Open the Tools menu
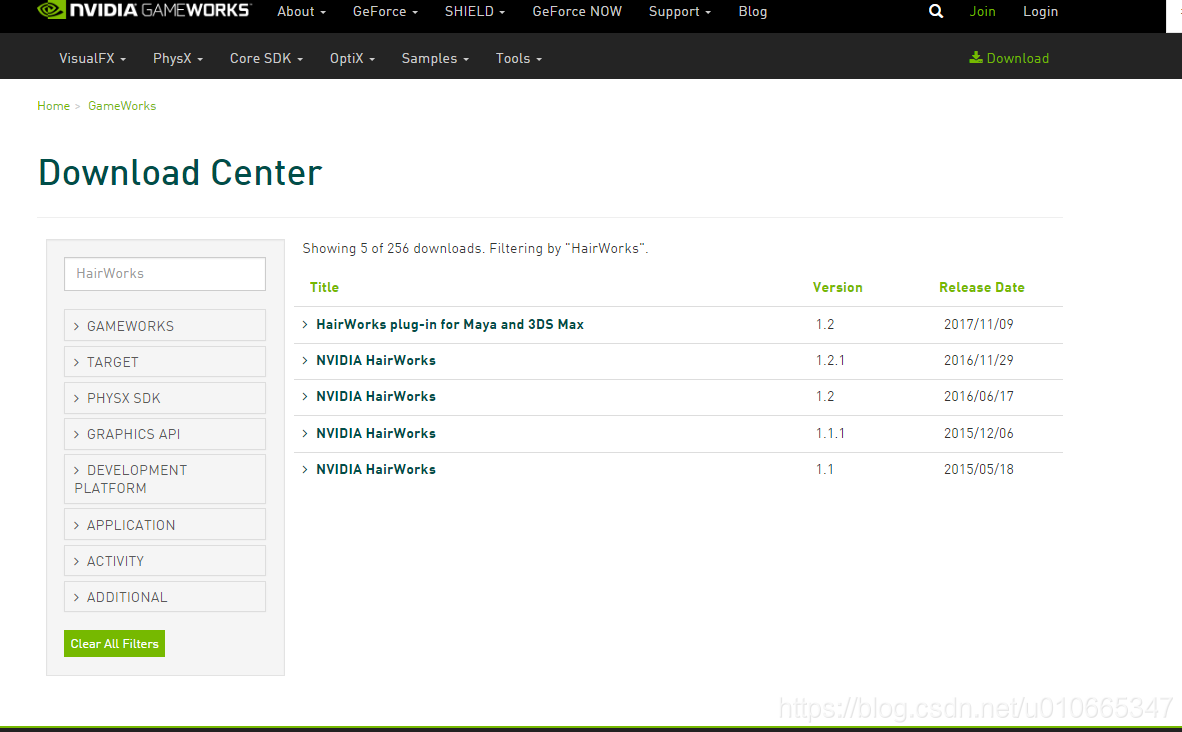 (x=519, y=58)
